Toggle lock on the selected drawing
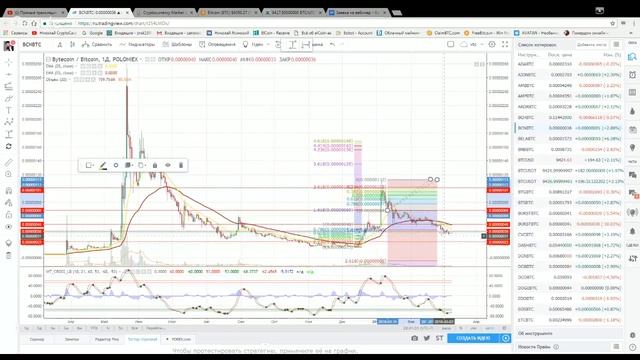640x360 pixels. coord(155,165)
